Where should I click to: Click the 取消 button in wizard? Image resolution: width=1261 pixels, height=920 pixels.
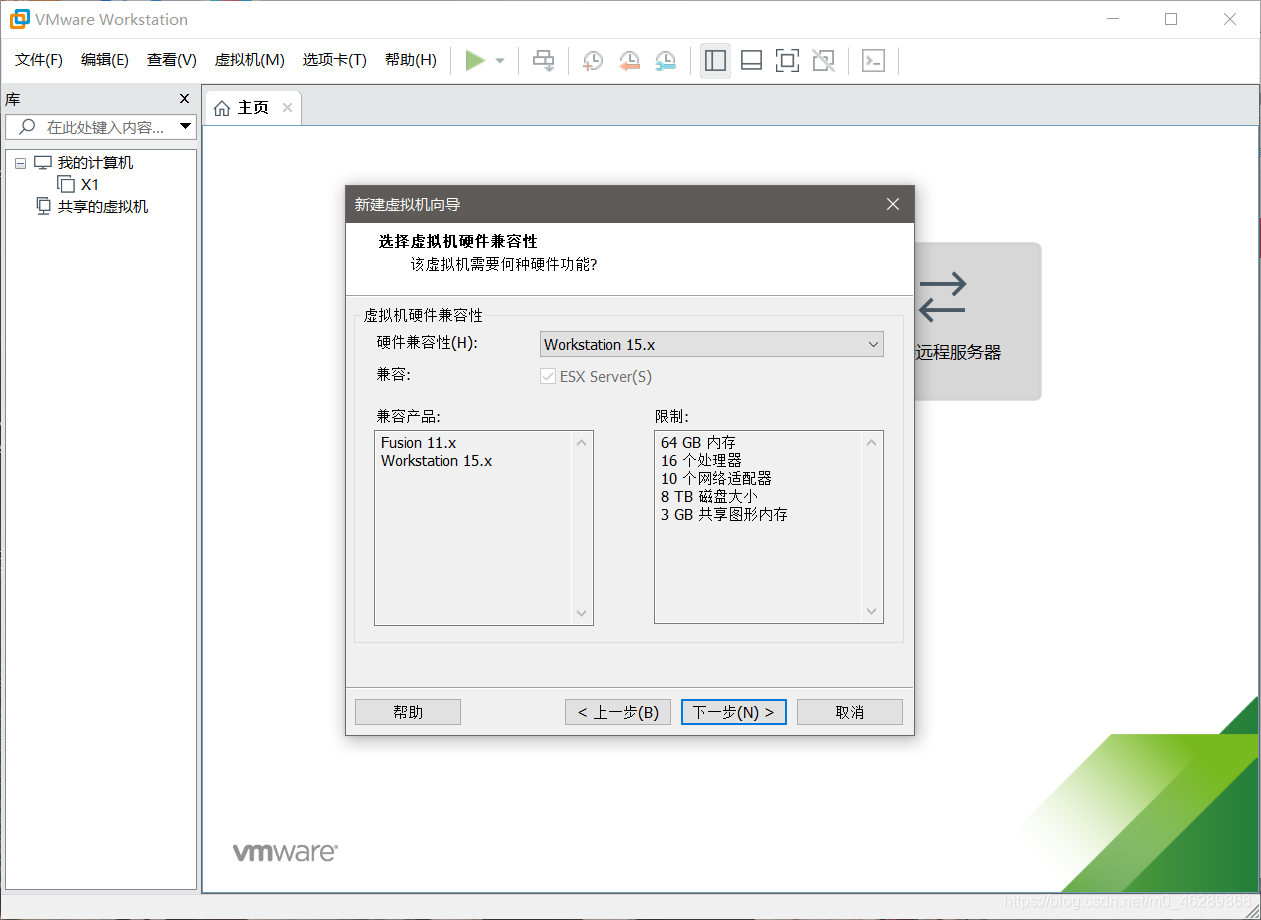click(850, 712)
